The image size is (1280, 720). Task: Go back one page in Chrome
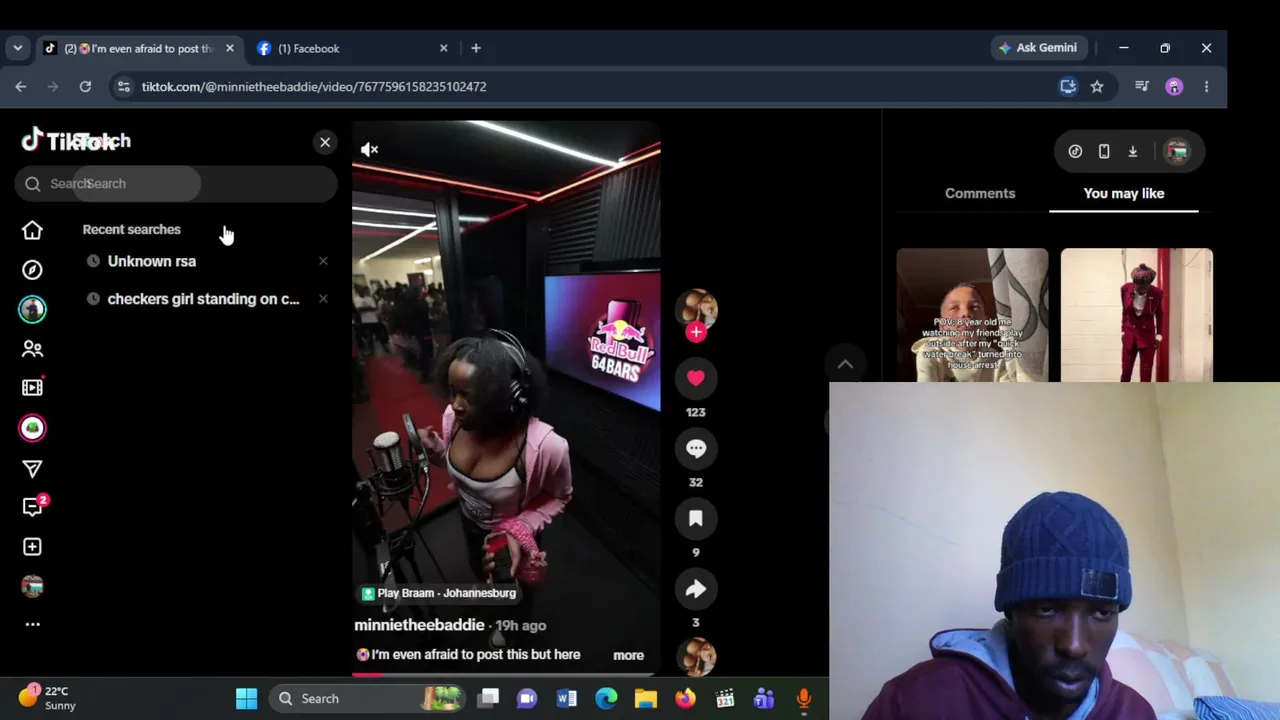[x=21, y=87]
